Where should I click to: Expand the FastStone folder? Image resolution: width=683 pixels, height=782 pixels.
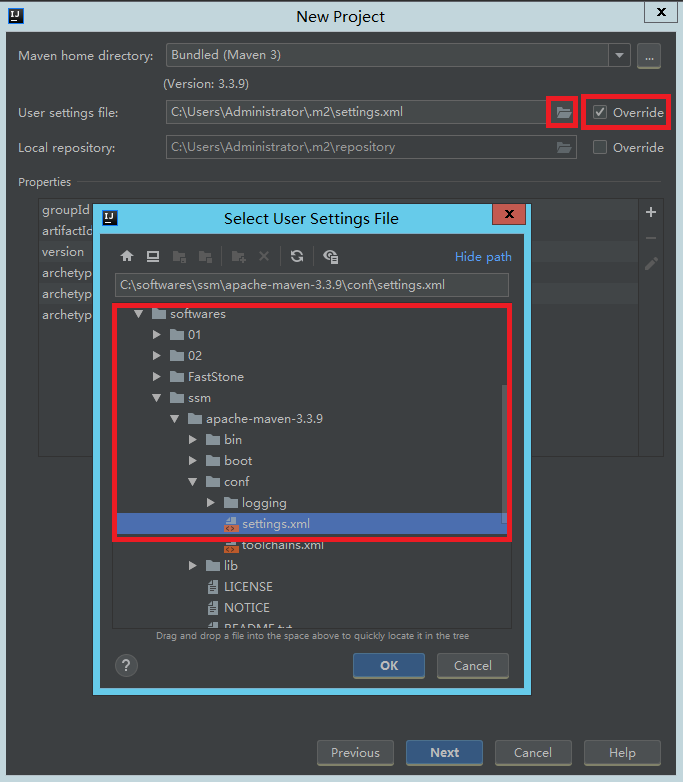pyautogui.click(x=157, y=377)
